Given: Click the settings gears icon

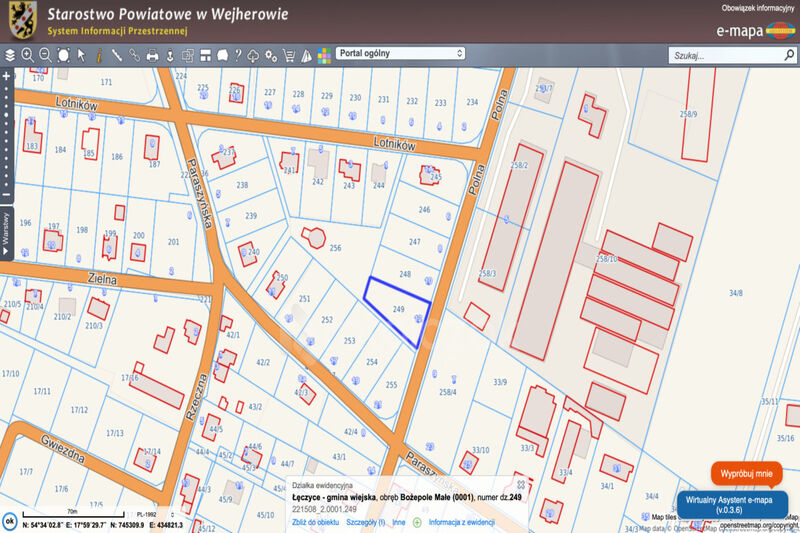Looking at the screenshot, I should (x=271, y=54).
